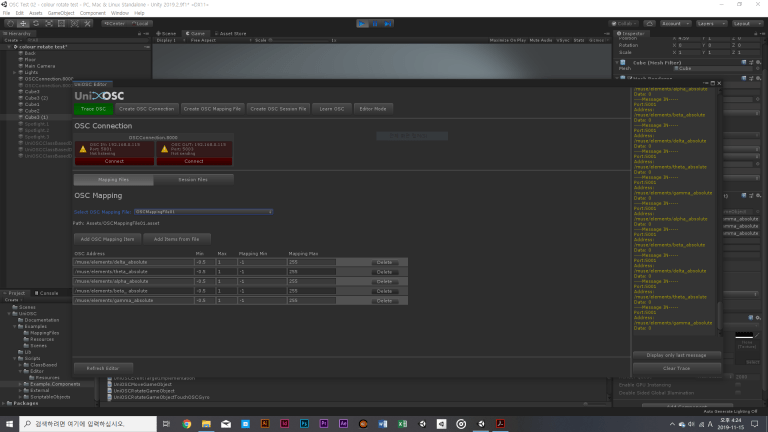Toggle VSync in Game view

point(563,40)
